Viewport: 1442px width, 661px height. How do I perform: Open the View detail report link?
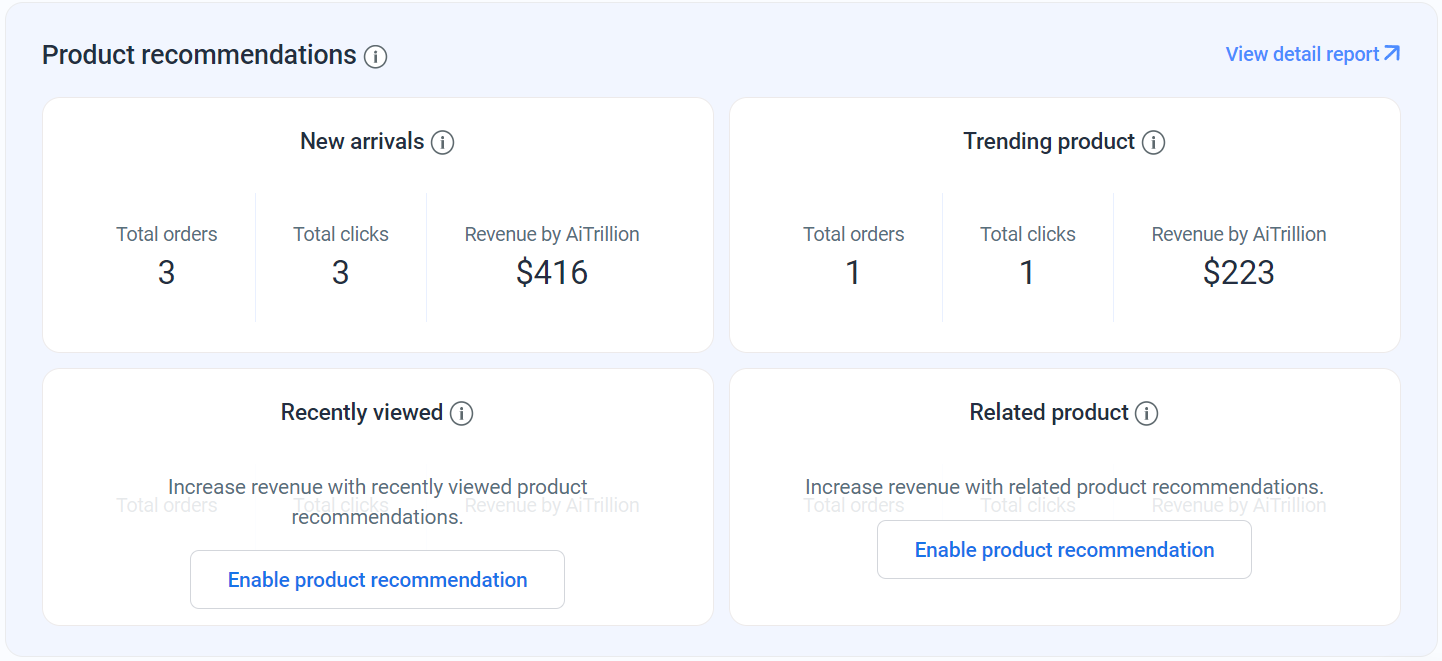click(x=1302, y=54)
